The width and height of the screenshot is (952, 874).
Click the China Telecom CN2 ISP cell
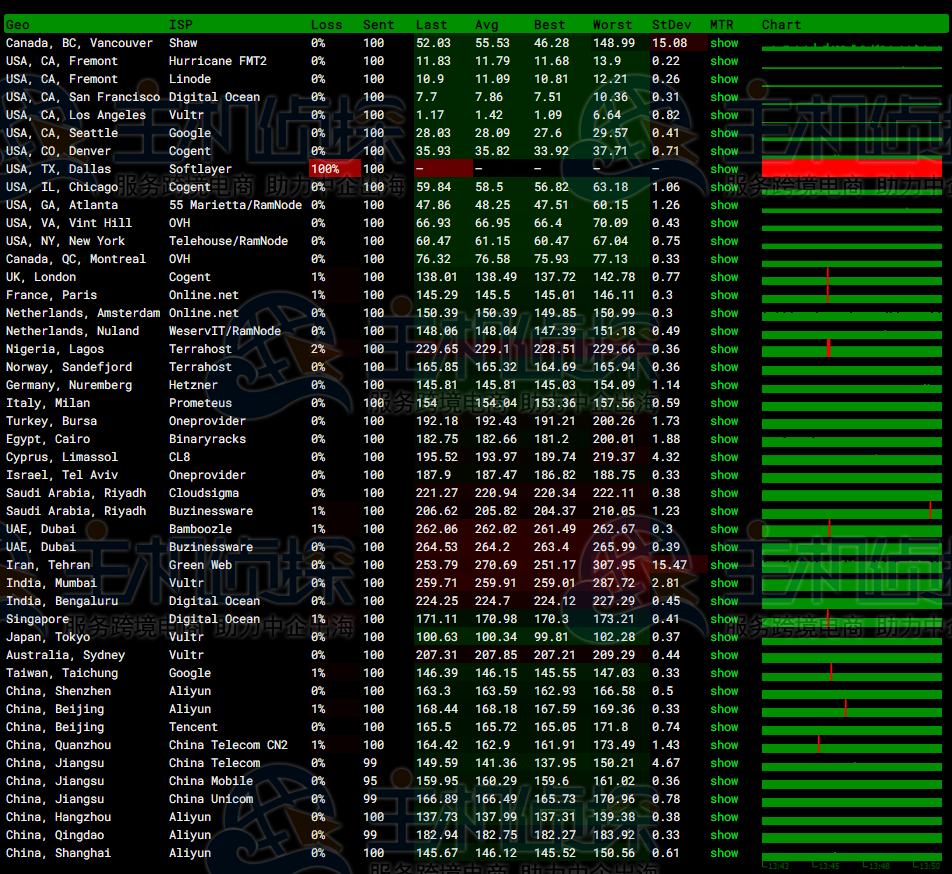tap(228, 745)
